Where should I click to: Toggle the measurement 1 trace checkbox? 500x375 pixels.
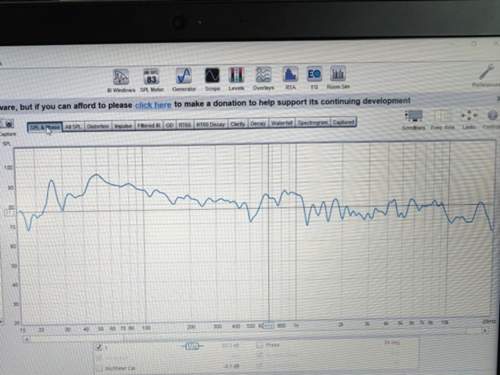point(99,347)
